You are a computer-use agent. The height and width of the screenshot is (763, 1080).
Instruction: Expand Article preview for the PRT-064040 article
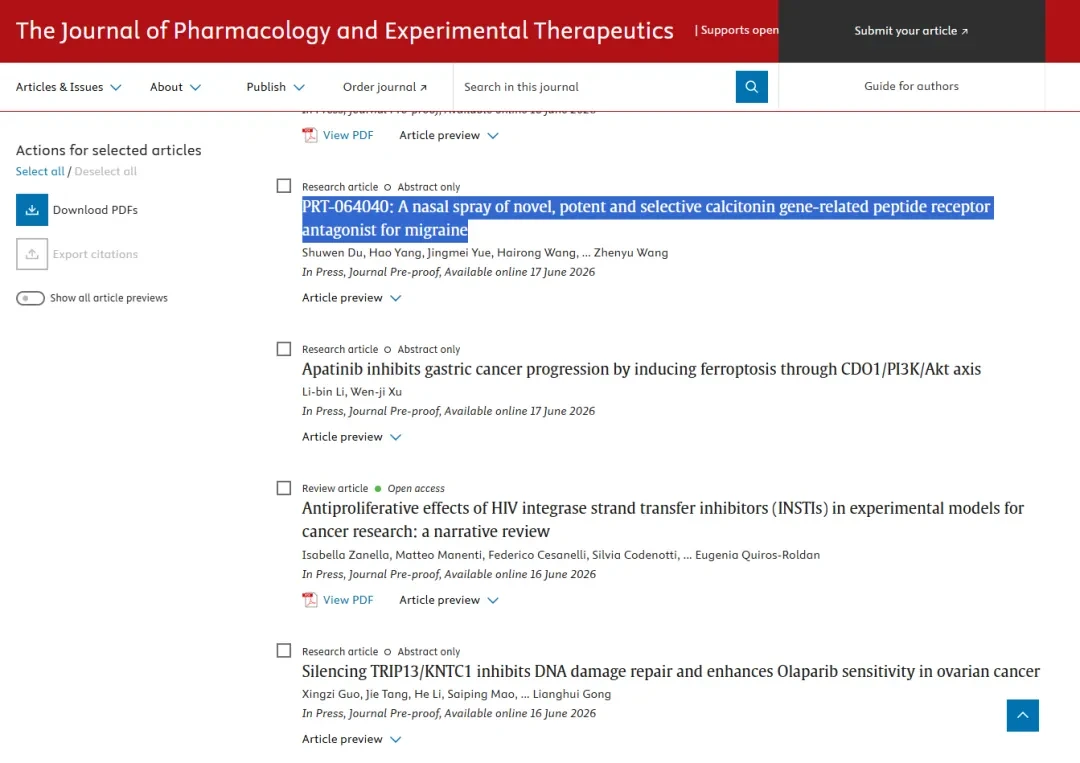(351, 297)
